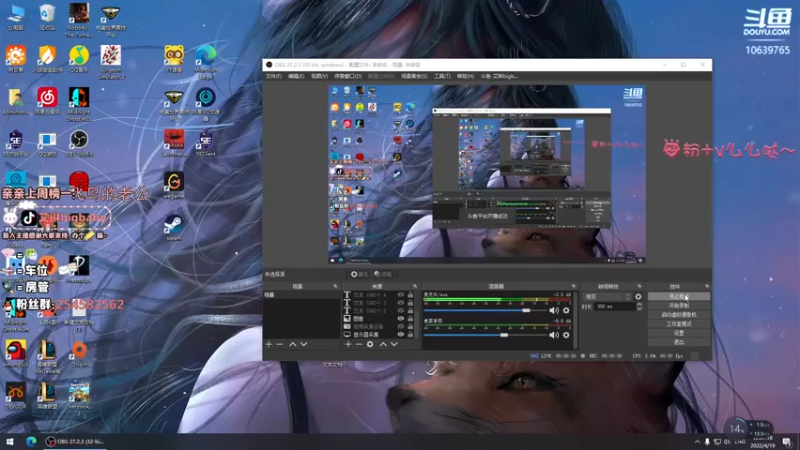Open the 工具(T) menu

tap(442, 76)
